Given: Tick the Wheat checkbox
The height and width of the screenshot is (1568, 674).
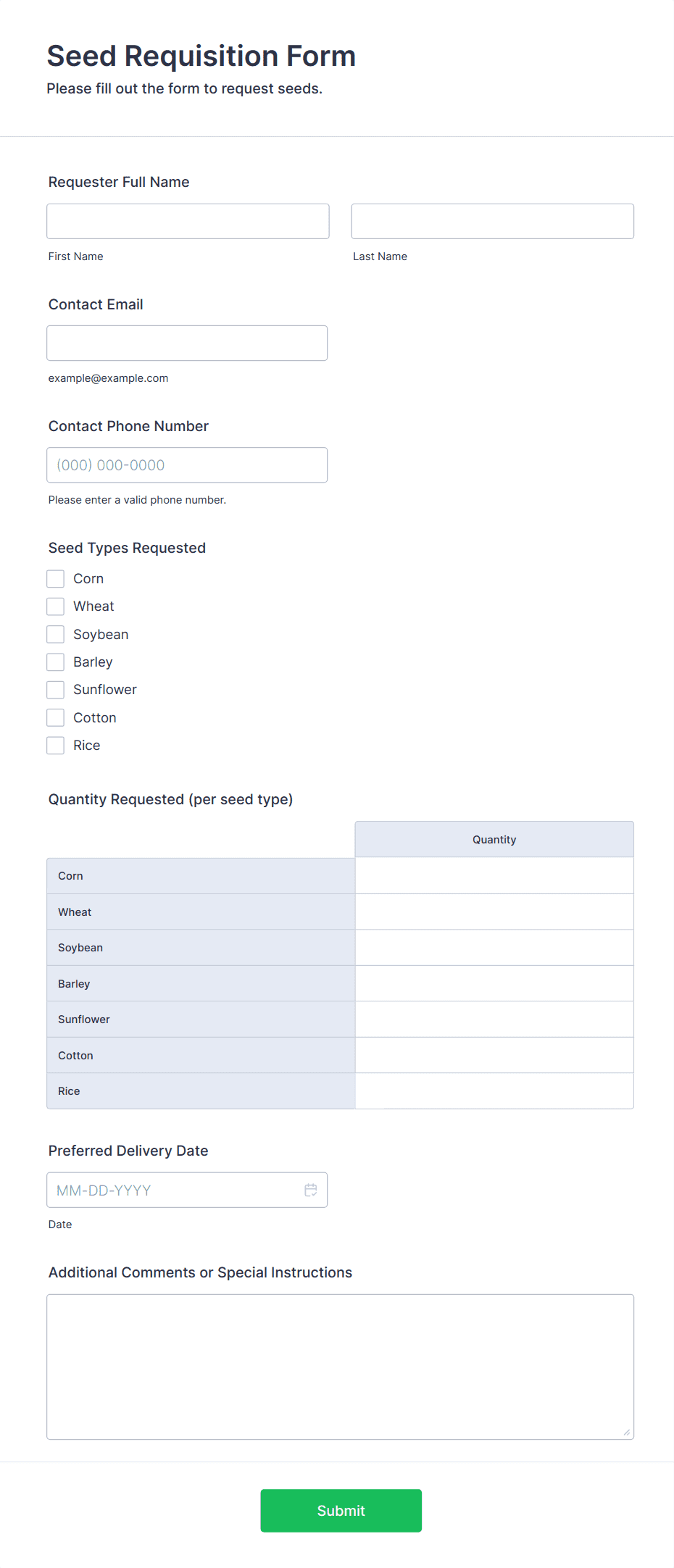Looking at the screenshot, I should (56, 606).
